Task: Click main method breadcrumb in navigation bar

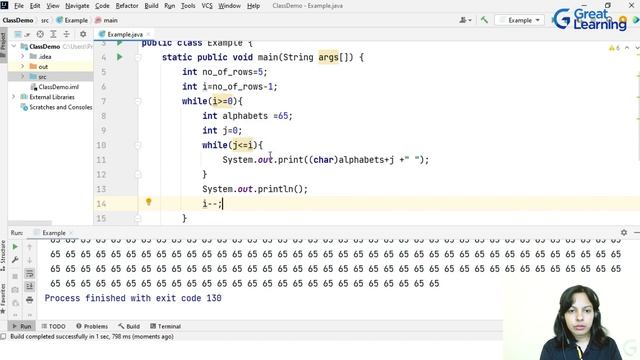Action: (x=106, y=20)
